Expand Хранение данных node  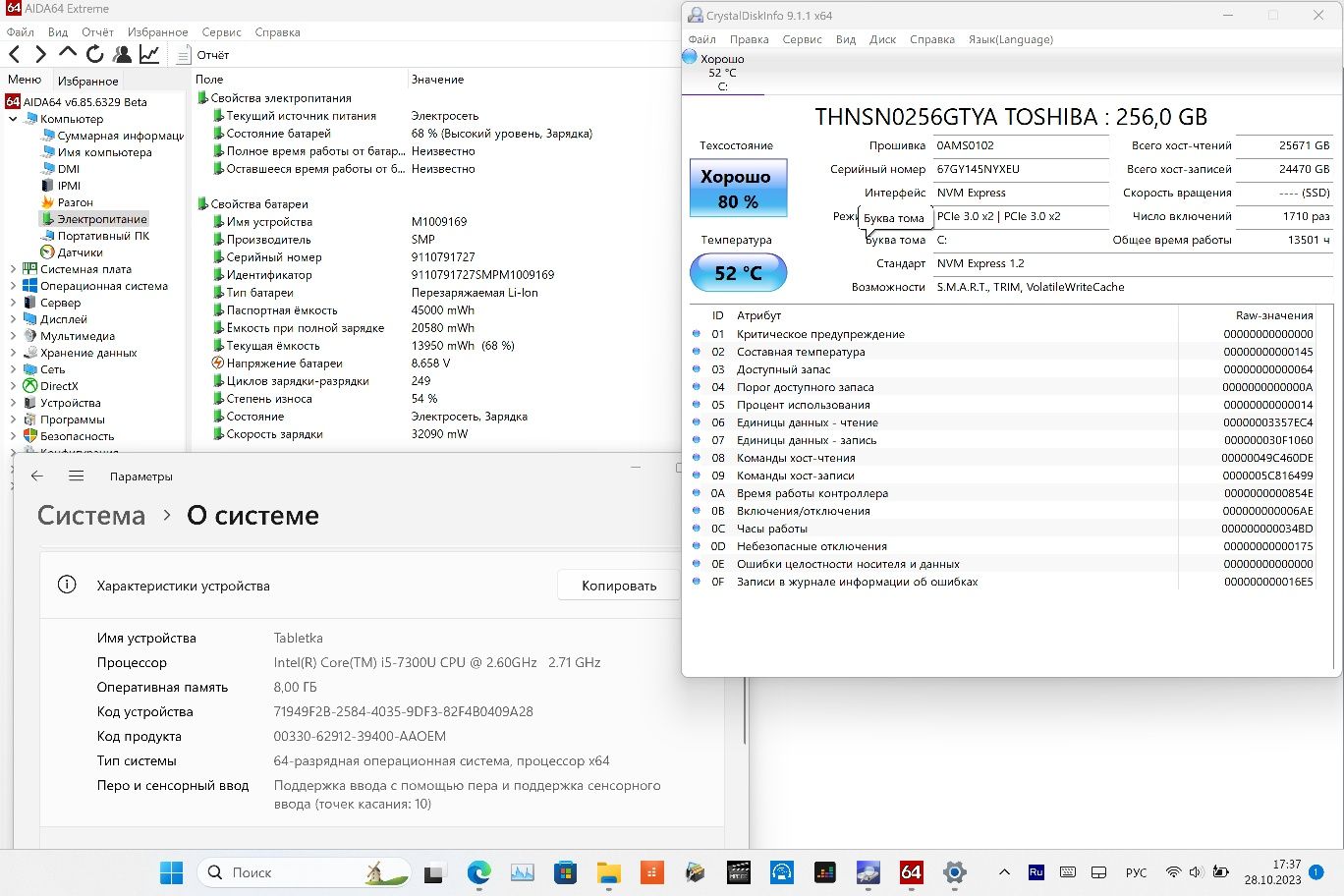13,353
